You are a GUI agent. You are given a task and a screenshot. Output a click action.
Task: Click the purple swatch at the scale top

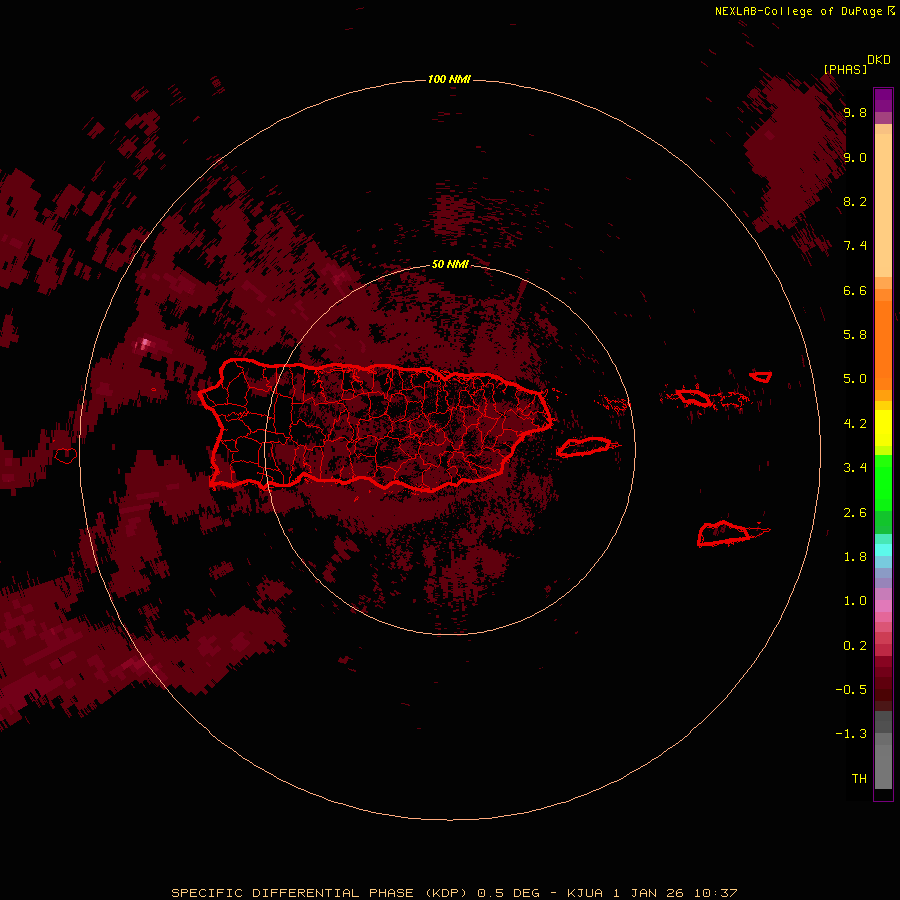pos(883,100)
